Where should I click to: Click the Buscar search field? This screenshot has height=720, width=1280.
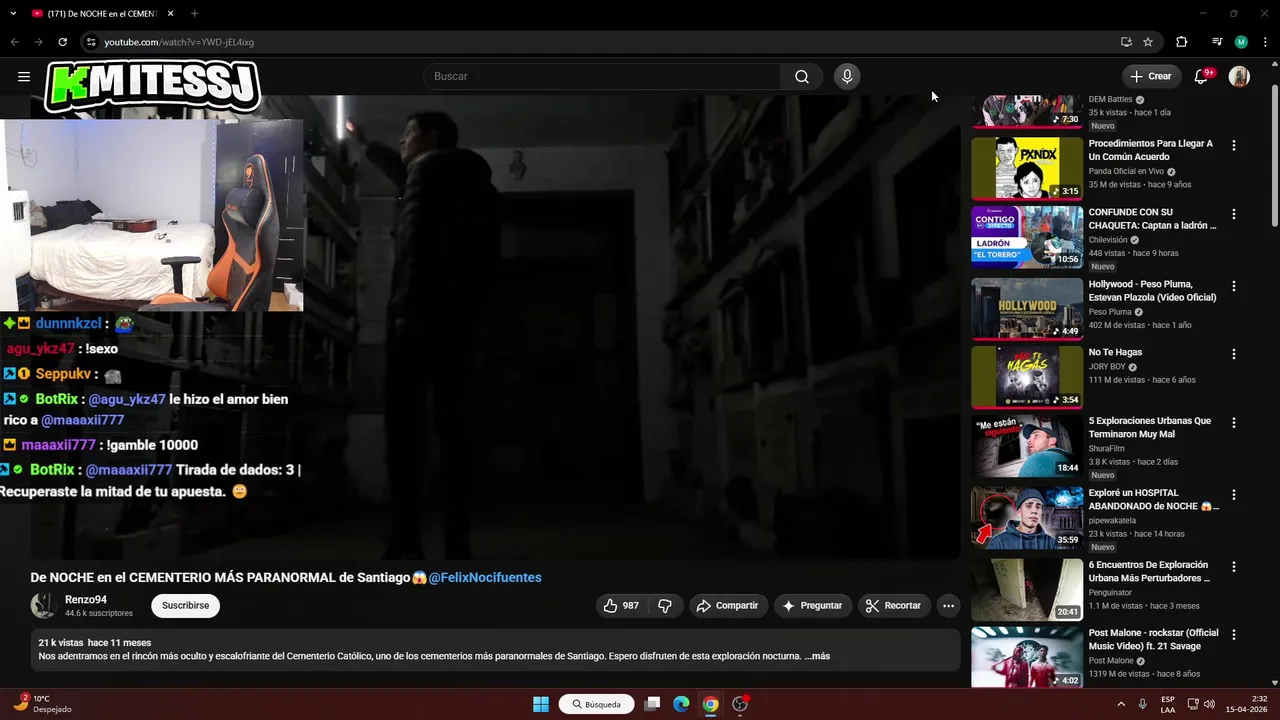603,76
